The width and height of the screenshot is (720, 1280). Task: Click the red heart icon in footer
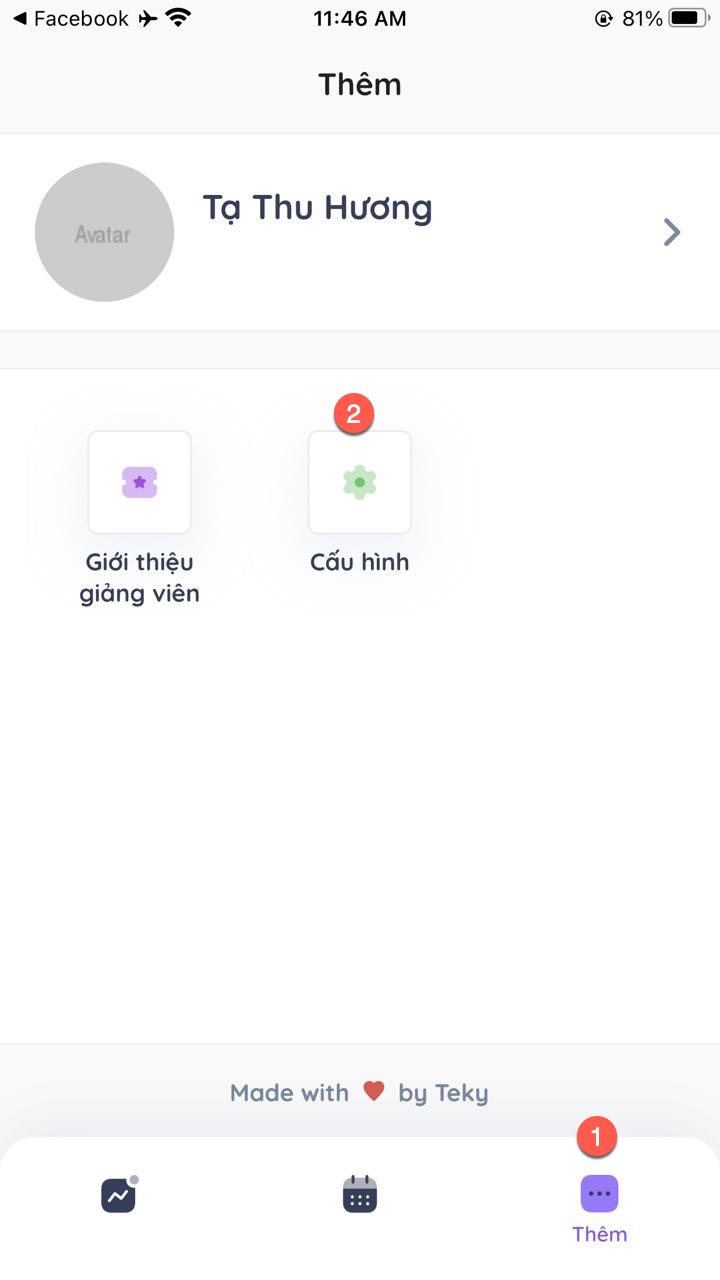(x=374, y=1091)
